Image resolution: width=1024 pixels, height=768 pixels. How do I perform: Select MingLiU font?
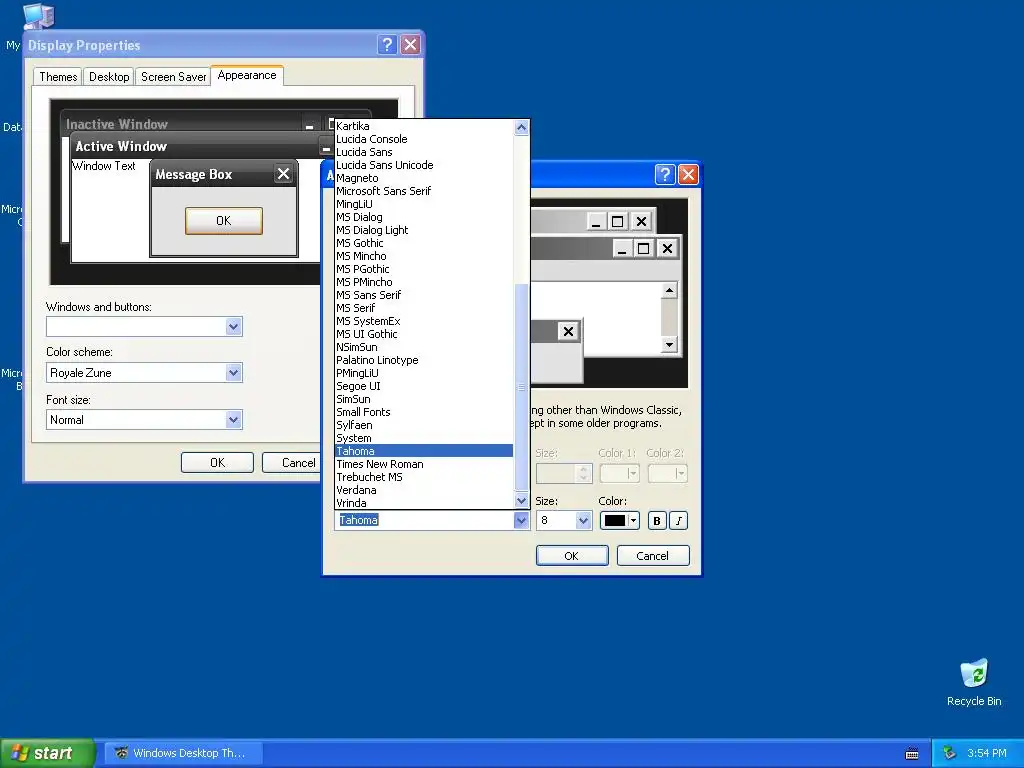424,204
